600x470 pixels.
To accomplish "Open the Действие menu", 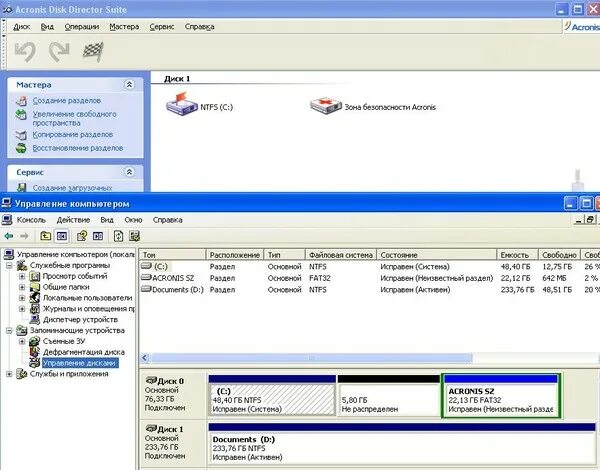I will coord(73,220).
